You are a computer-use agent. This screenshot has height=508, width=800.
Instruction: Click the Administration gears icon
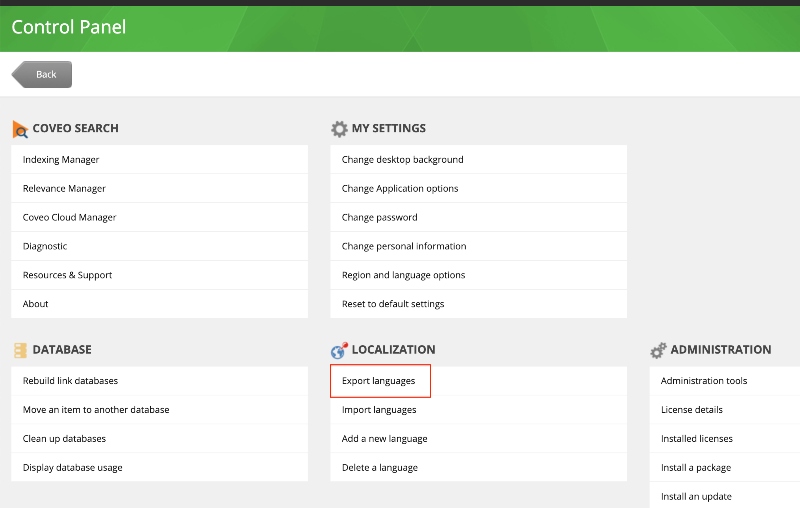click(x=658, y=350)
